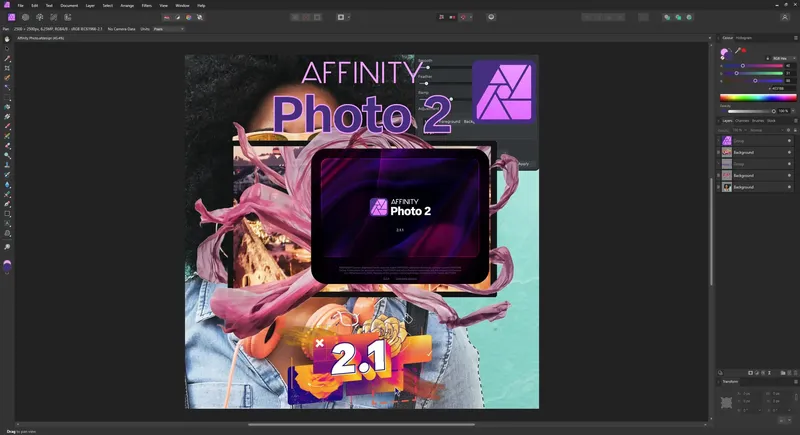Open the Colour panel options menu
This screenshot has height=435, width=800.
pos(795,38)
